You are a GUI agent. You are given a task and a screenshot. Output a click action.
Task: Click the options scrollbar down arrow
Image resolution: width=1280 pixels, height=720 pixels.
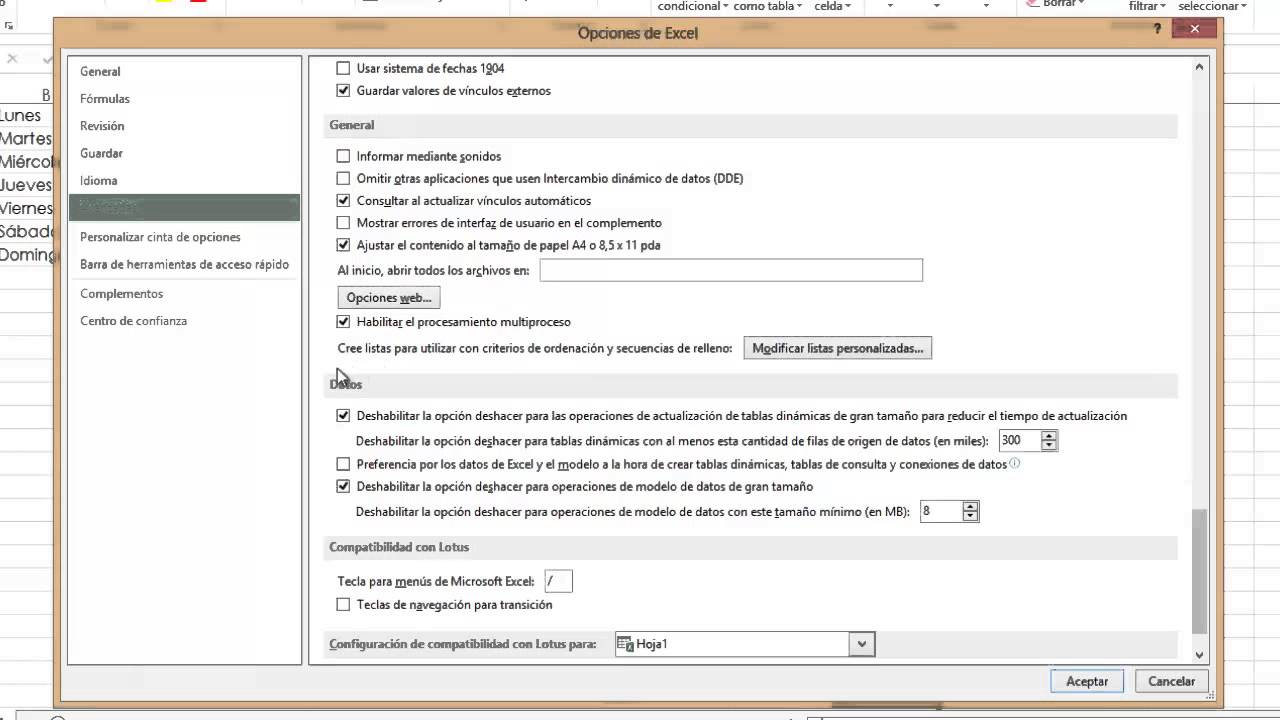click(1199, 655)
